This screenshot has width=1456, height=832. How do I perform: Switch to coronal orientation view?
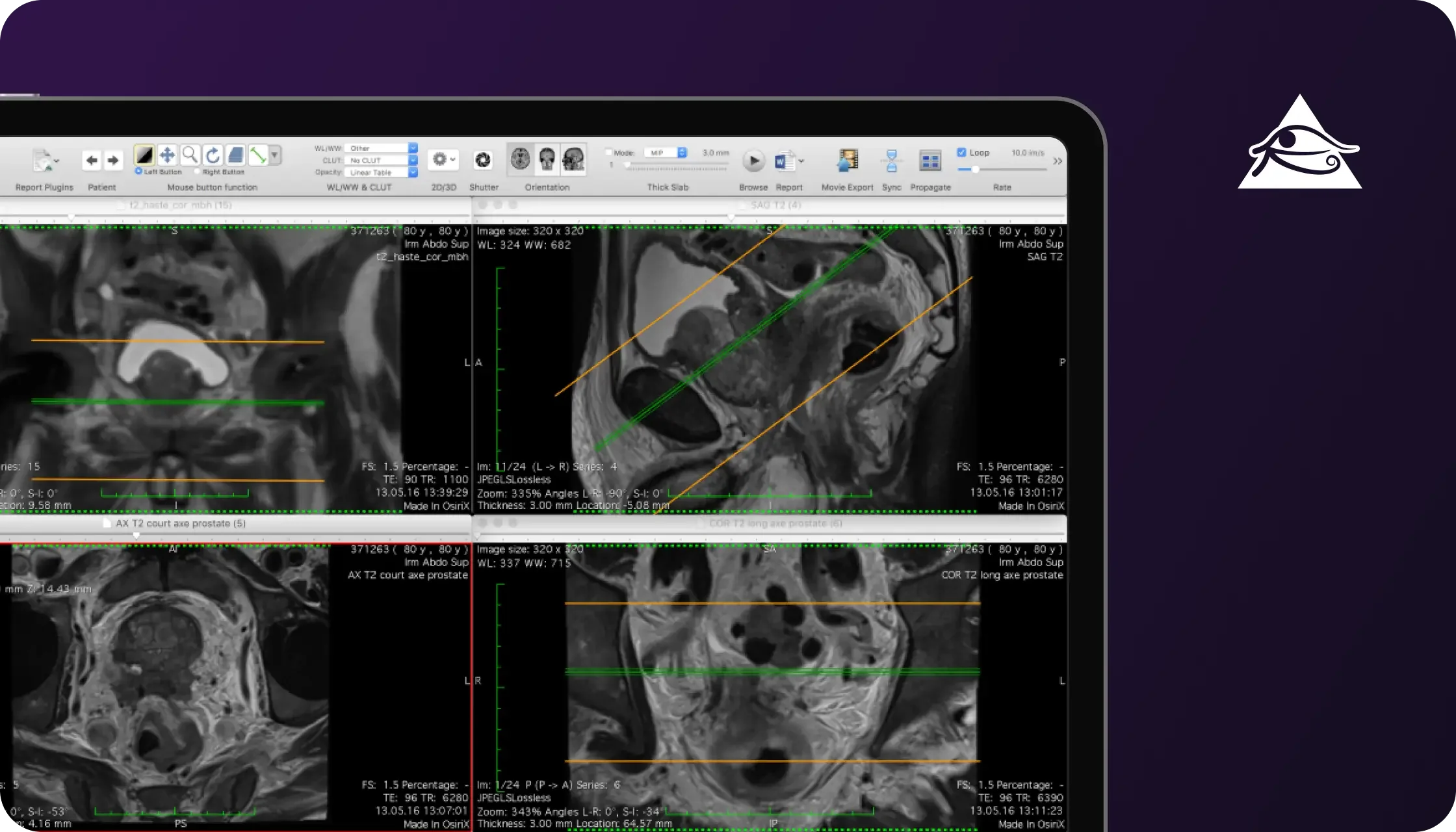pos(547,159)
